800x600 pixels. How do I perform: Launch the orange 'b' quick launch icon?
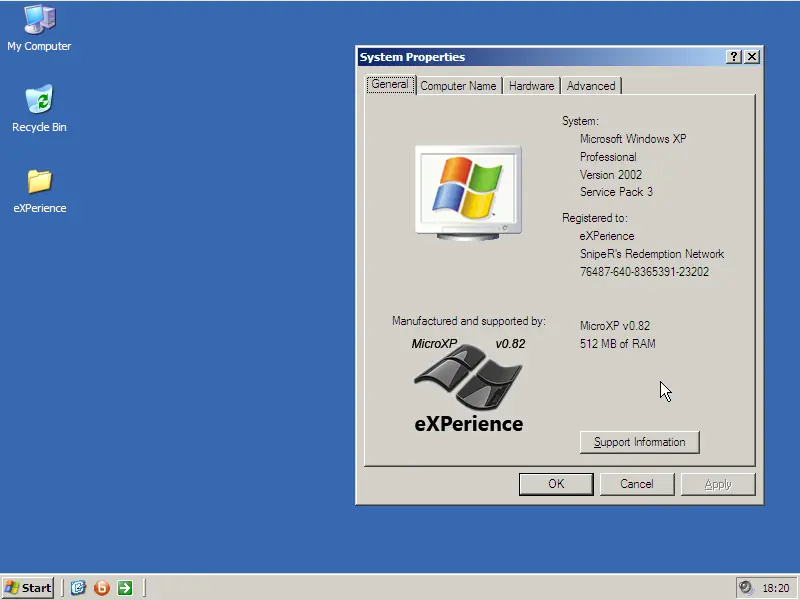[x=102, y=588]
